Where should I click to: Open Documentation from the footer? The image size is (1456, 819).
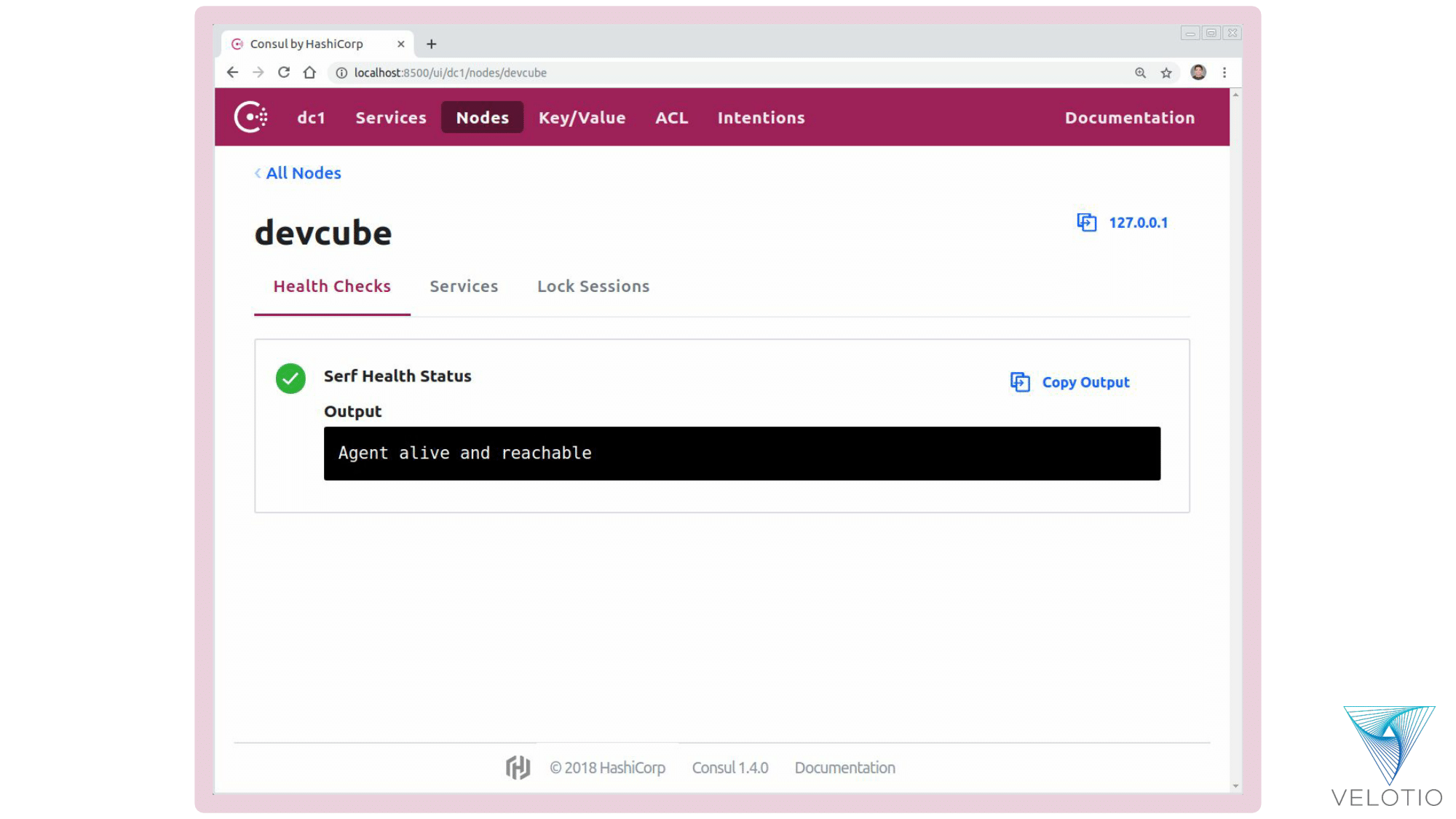(x=844, y=767)
